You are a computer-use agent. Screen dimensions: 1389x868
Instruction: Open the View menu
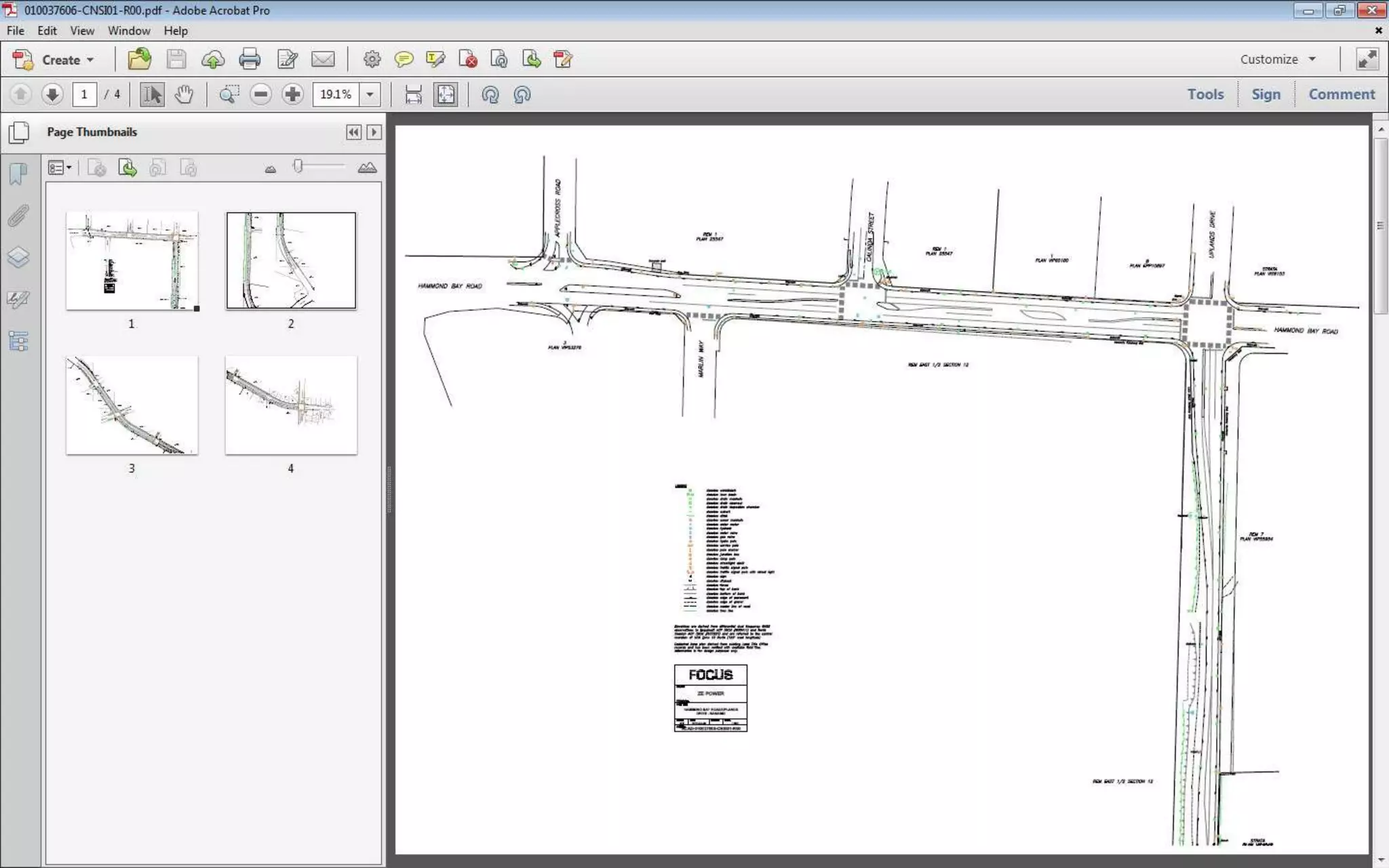82,31
